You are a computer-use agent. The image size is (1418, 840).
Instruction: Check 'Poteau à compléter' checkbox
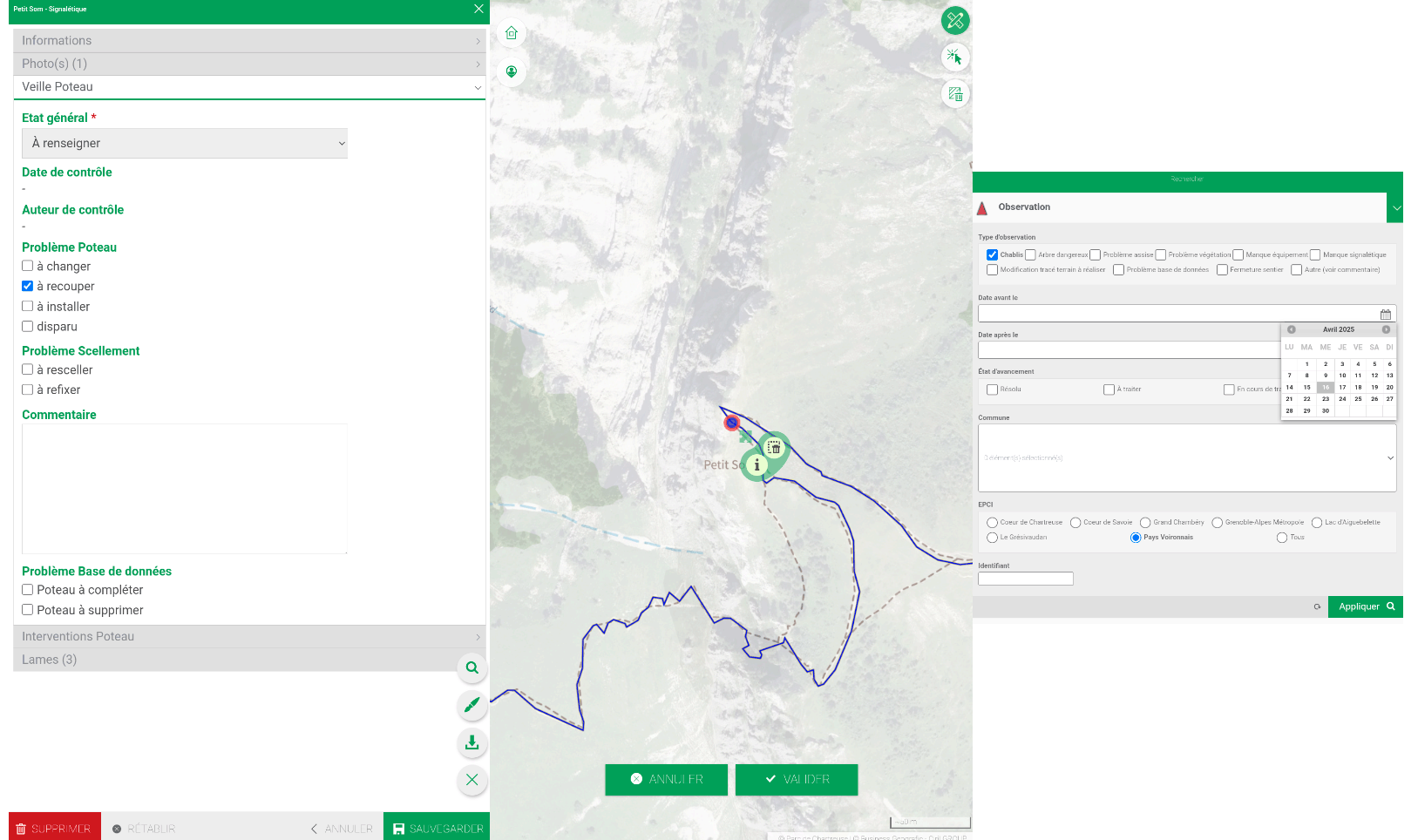27,590
